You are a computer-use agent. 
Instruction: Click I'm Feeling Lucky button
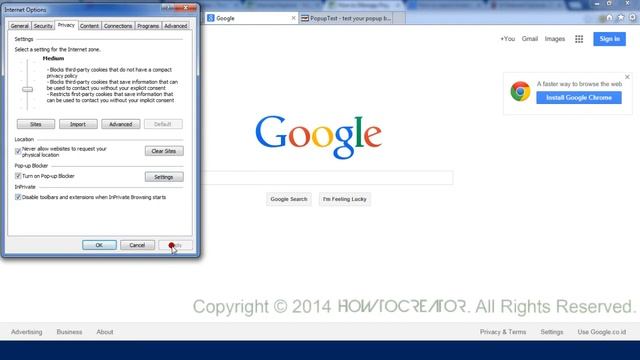click(344, 199)
